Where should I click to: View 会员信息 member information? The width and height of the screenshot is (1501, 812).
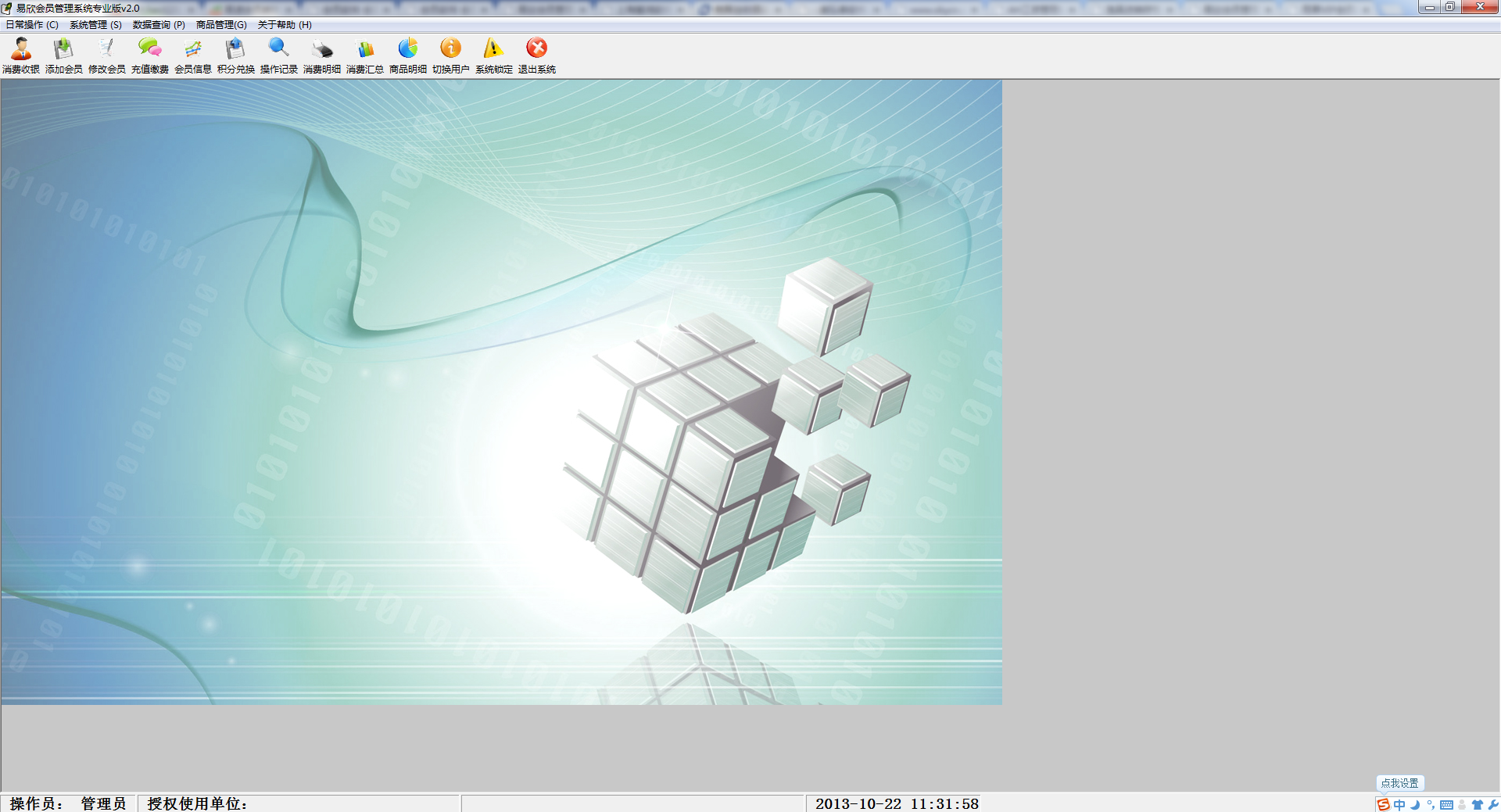(193, 55)
